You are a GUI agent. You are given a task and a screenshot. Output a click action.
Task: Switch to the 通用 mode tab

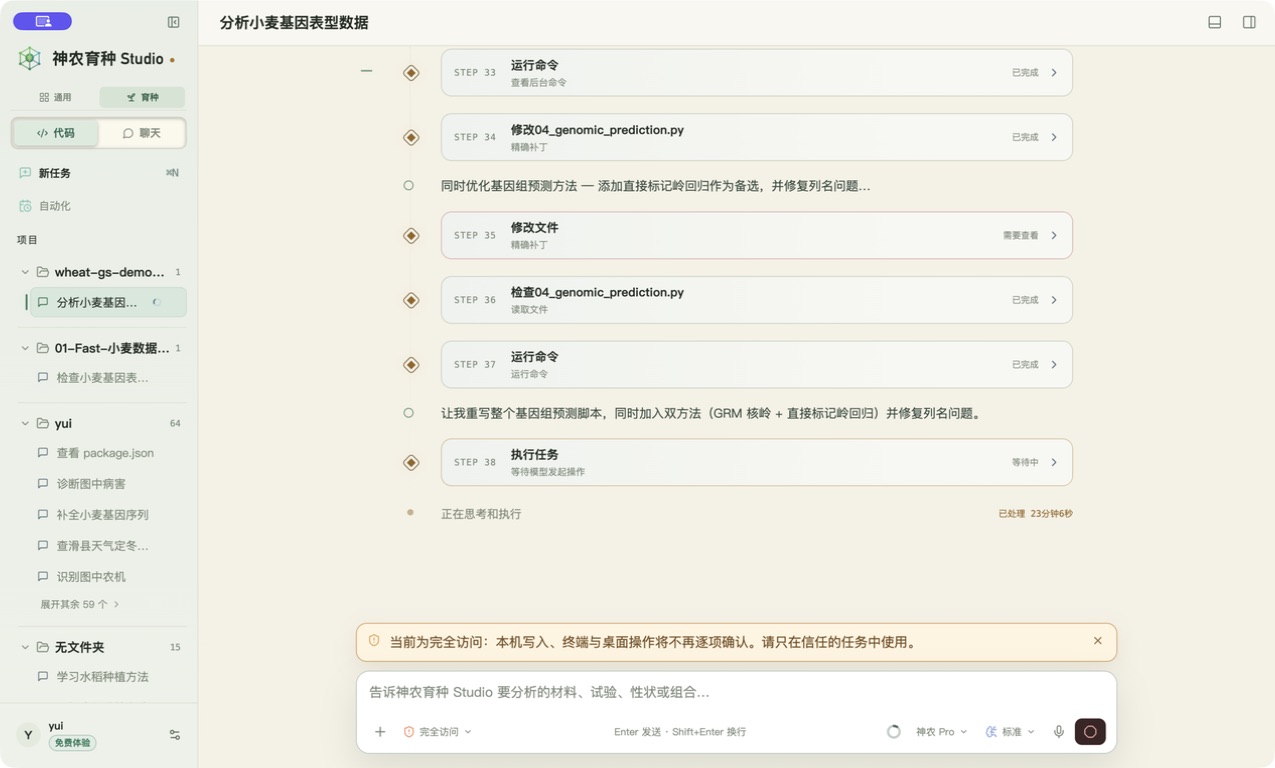[x=55, y=97]
